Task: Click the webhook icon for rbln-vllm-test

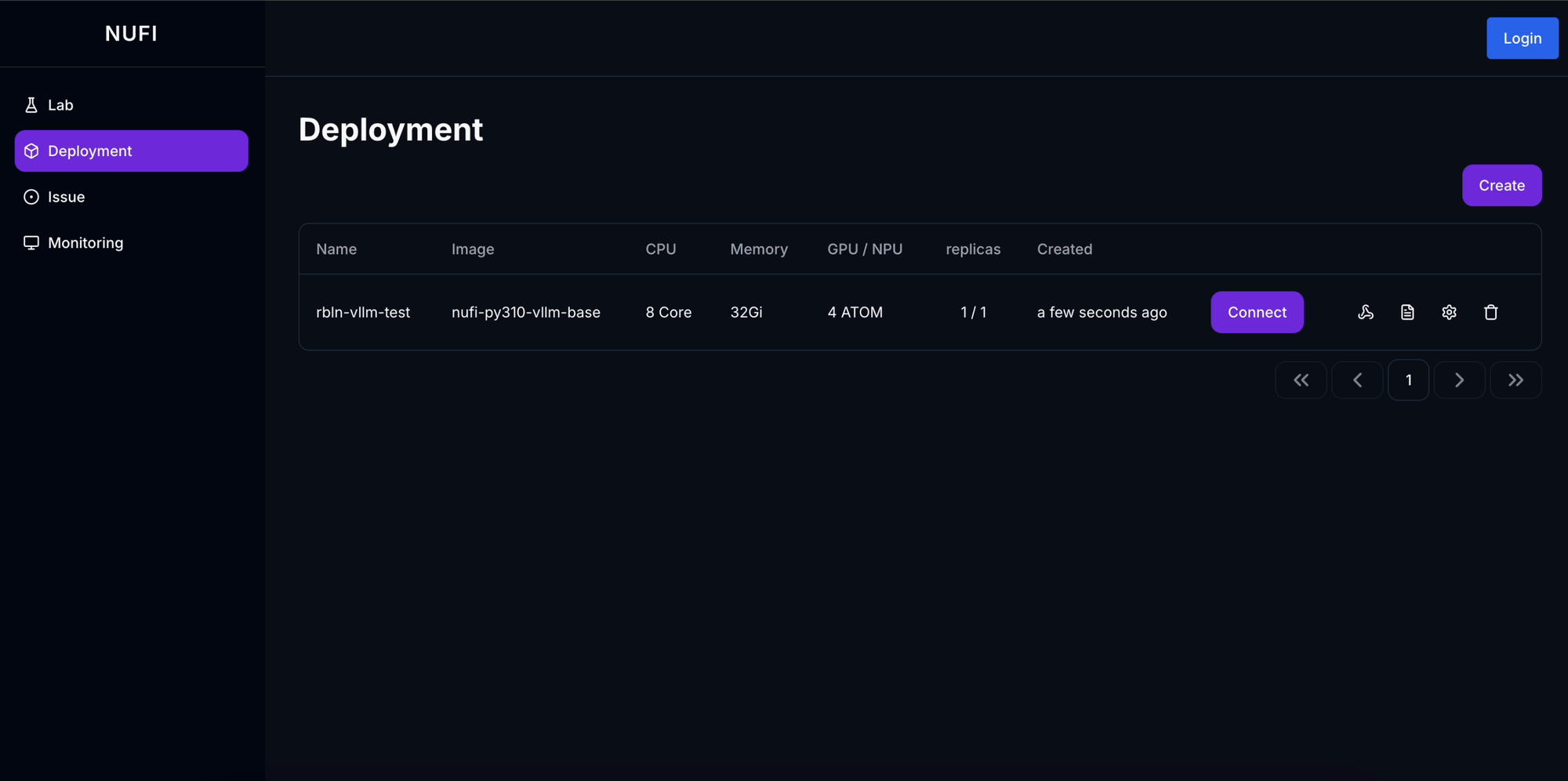Action: [1365, 312]
